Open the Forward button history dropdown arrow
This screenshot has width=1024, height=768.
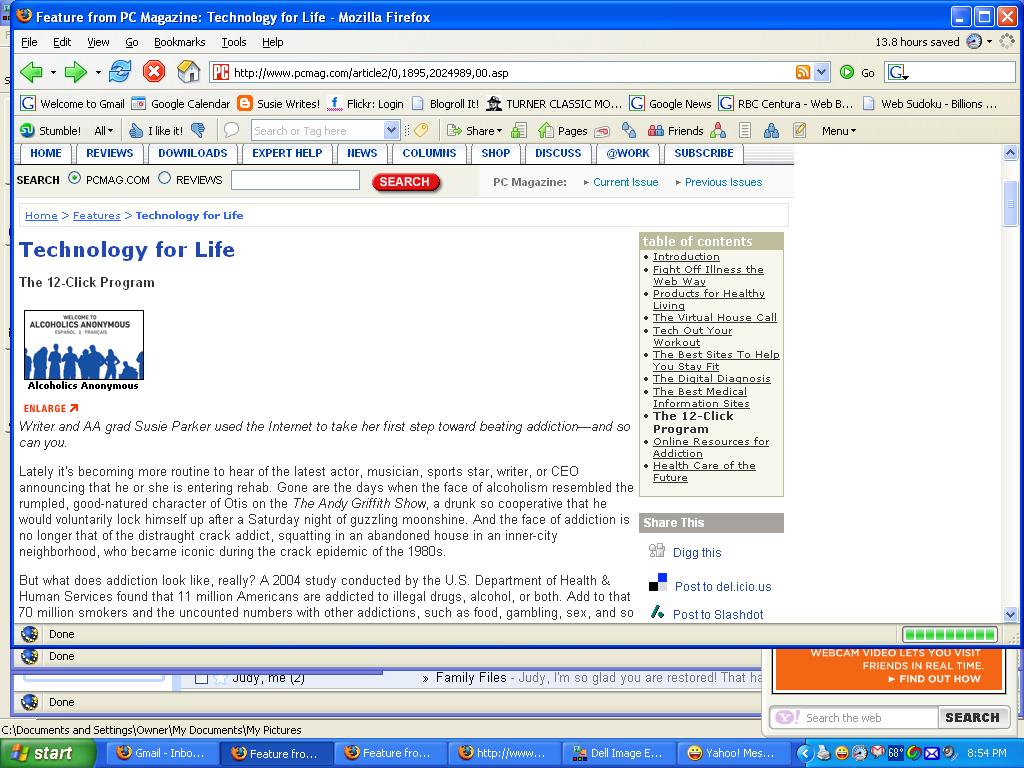point(97,72)
